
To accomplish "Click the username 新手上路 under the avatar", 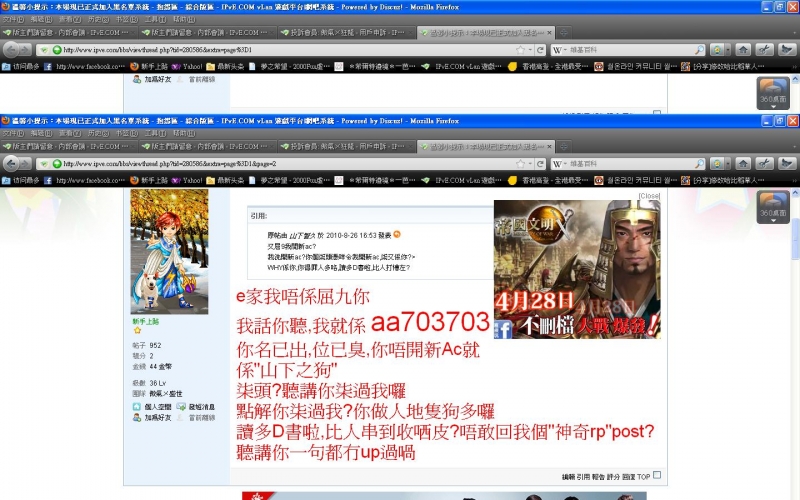I will tap(145, 321).
